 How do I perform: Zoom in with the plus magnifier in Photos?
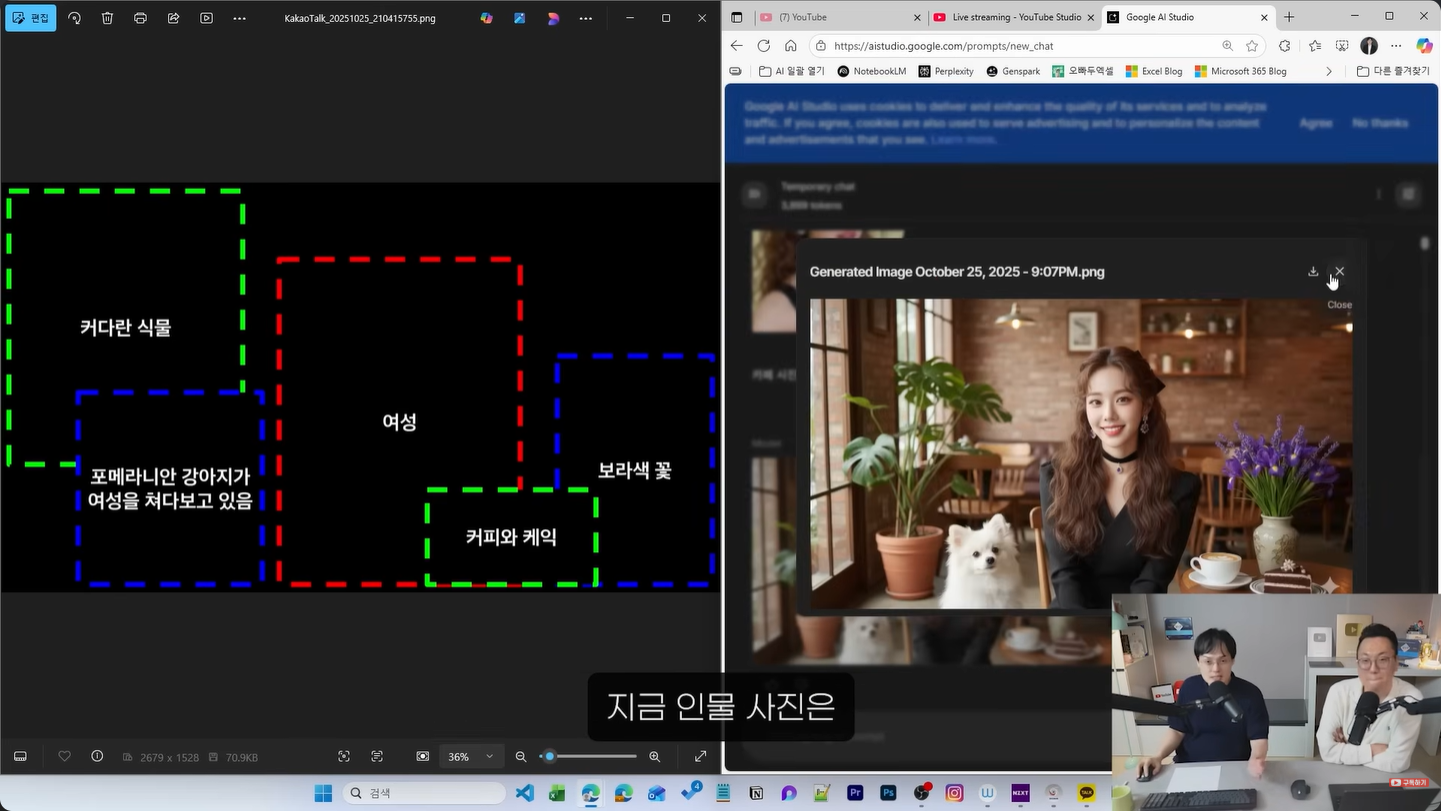655,757
